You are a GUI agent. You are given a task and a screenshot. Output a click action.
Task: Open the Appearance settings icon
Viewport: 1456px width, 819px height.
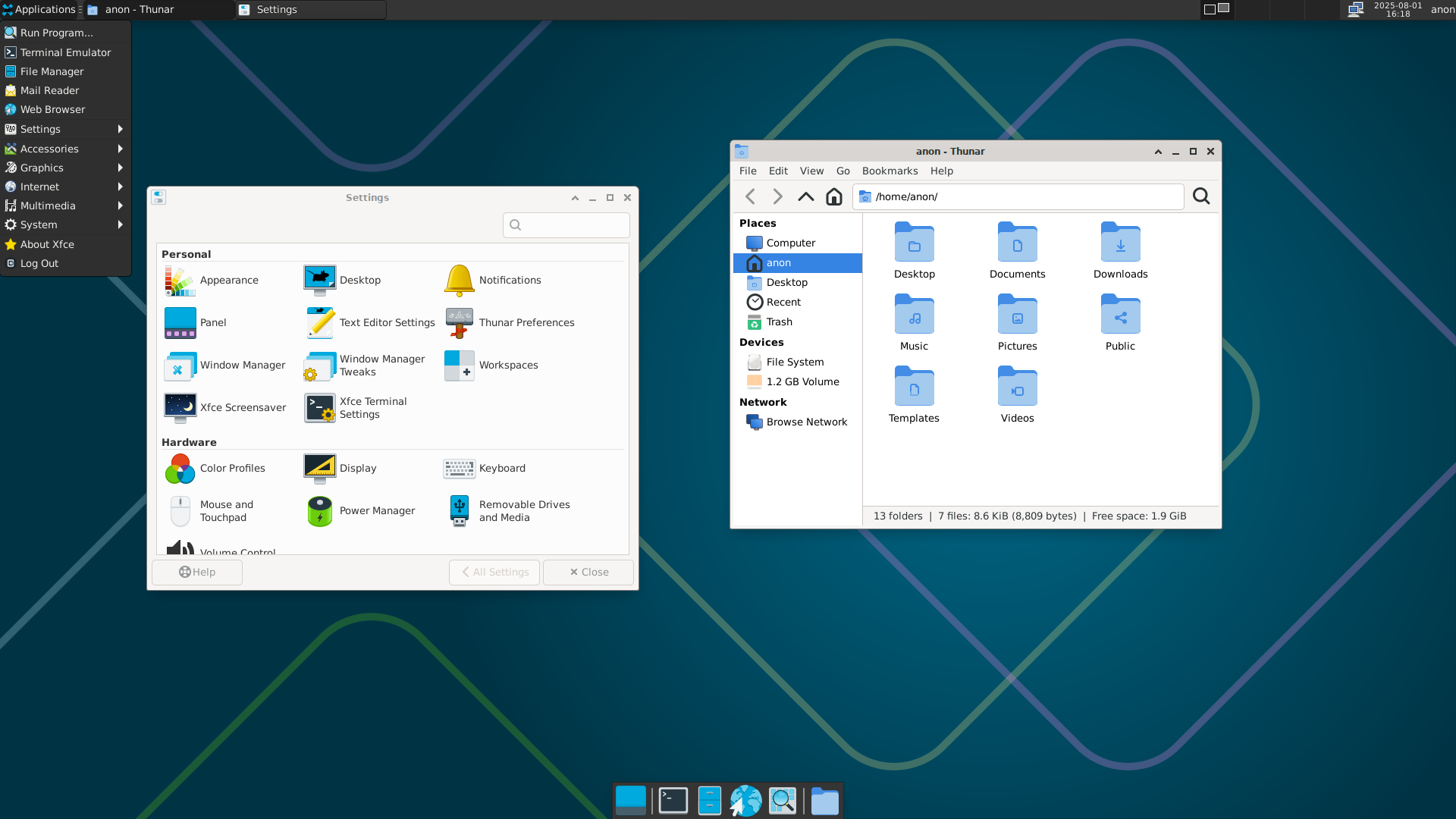point(180,281)
